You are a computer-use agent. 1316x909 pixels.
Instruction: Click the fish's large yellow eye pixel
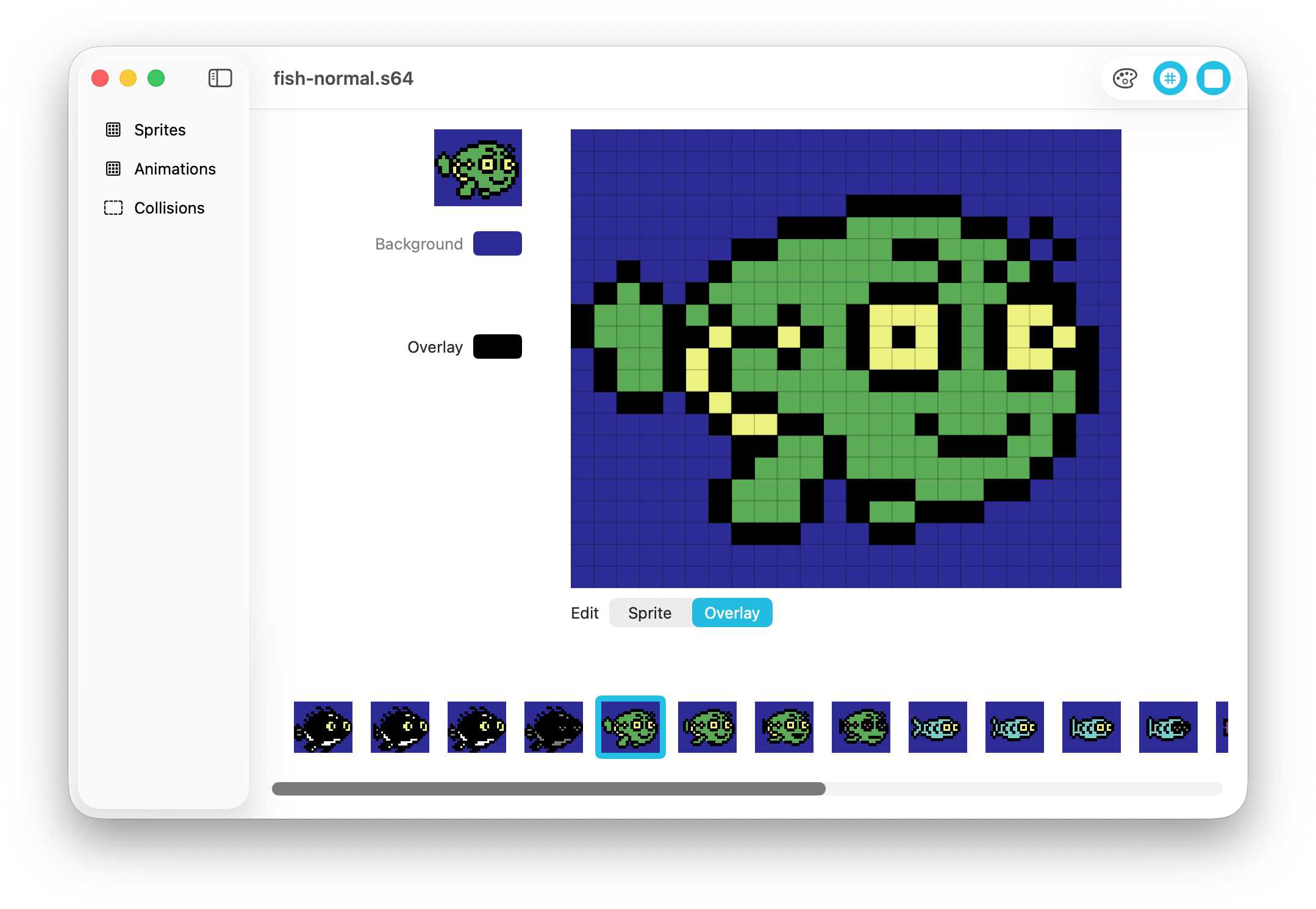point(881,337)
